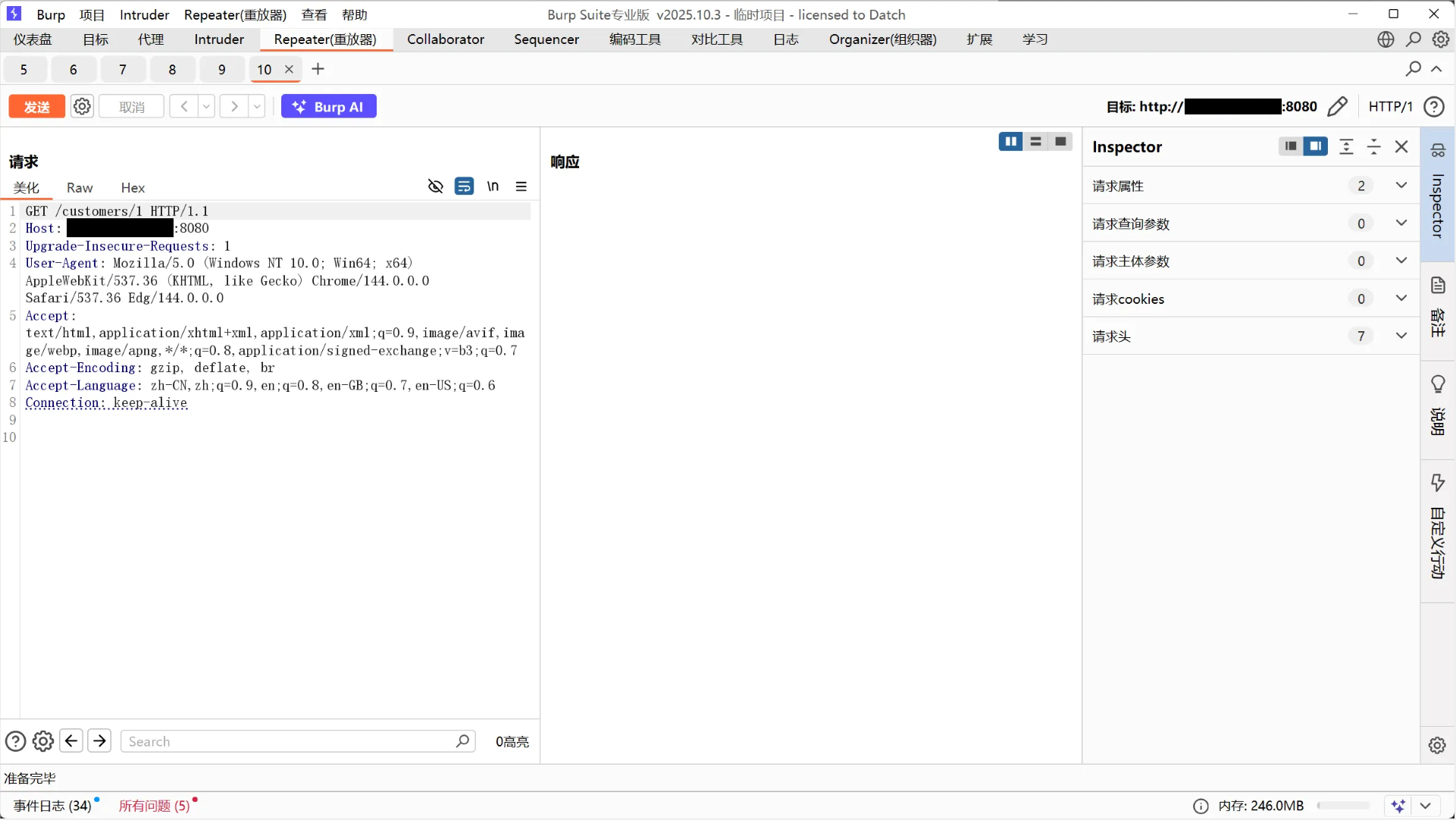The width and height of the screenshot is (1456, 820).
Task: Toggle HTTP/1 protocol selector
Action: [x=1390, y=107]
